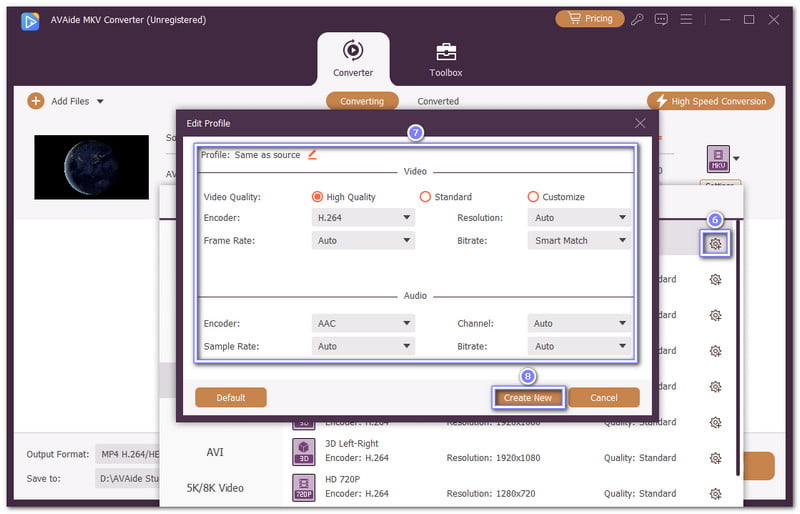The image size is (800, 514).
Task: Click the pencil icon to rename profile
Action: (x=312, y=154)
